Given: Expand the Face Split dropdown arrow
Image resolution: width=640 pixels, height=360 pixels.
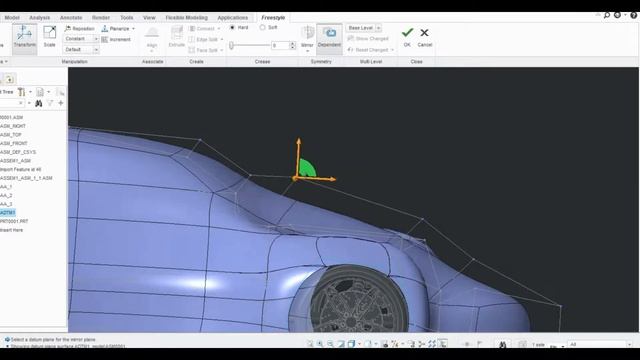Looking at the screenshot, I should 222,50.
